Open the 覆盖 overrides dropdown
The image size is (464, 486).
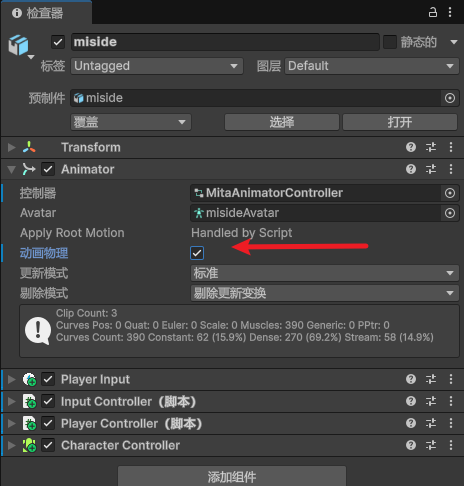coord(131,122)
